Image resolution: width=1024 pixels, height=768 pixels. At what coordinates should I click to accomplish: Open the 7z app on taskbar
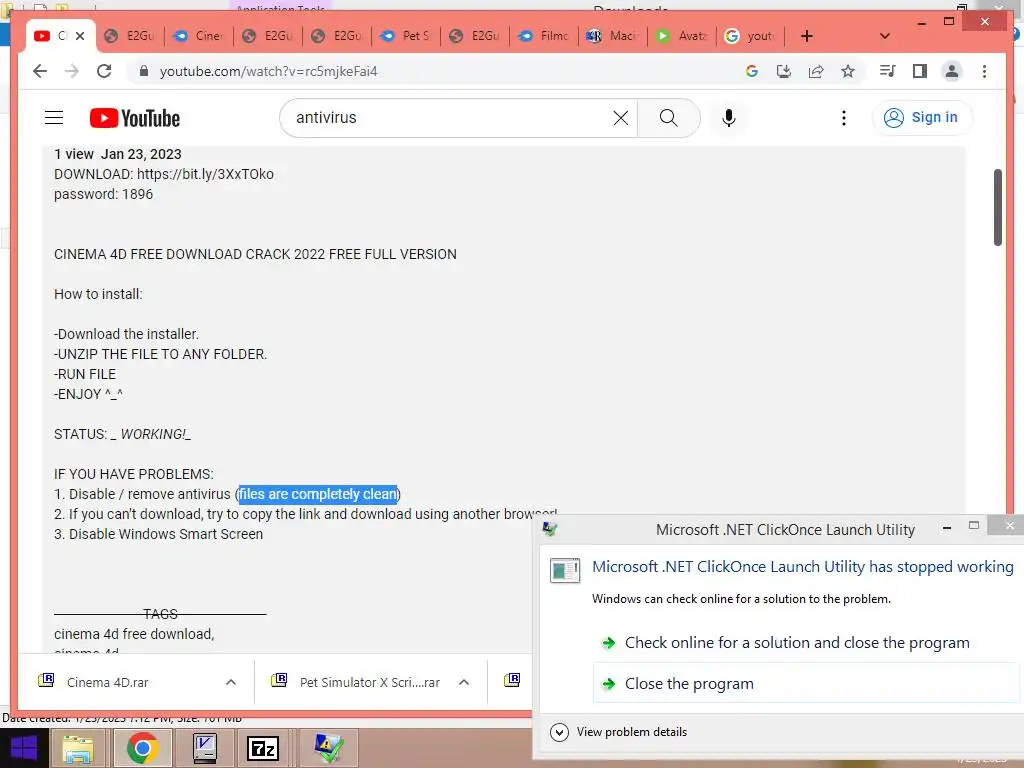tap(263, 748)
